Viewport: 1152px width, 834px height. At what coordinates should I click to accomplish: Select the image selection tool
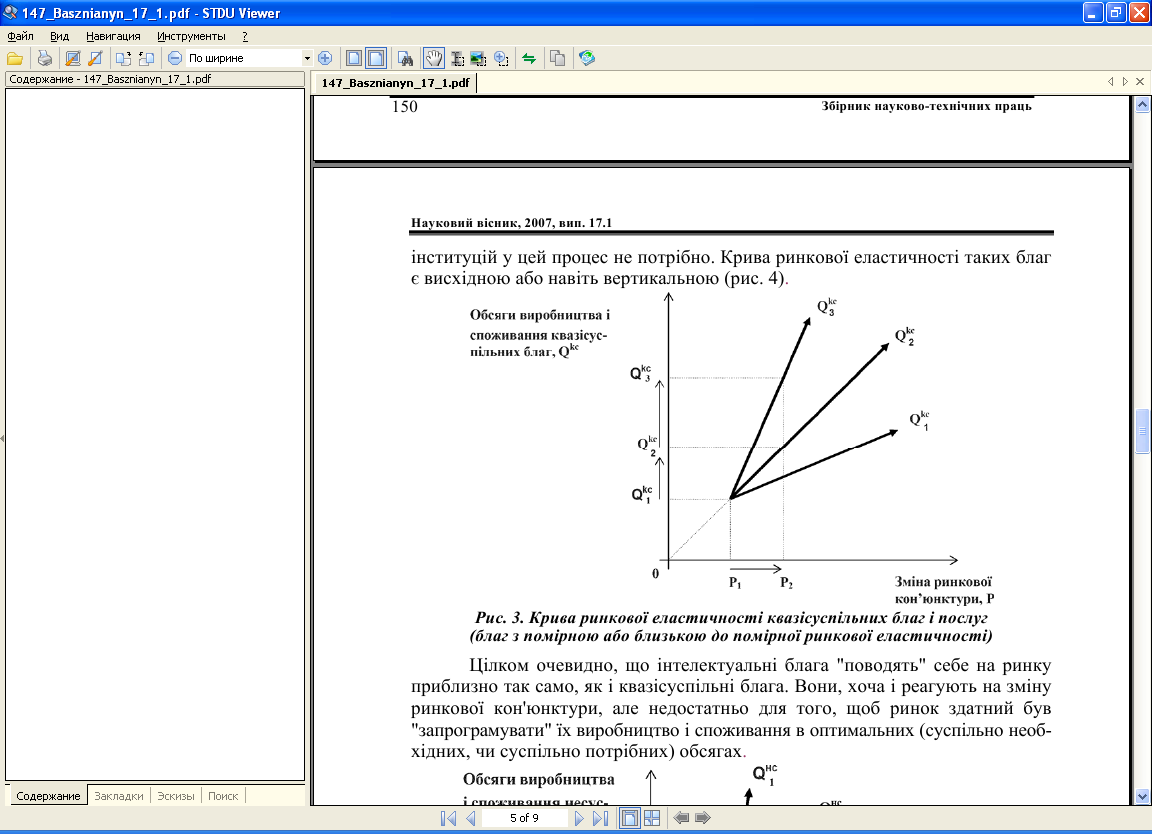479,59
